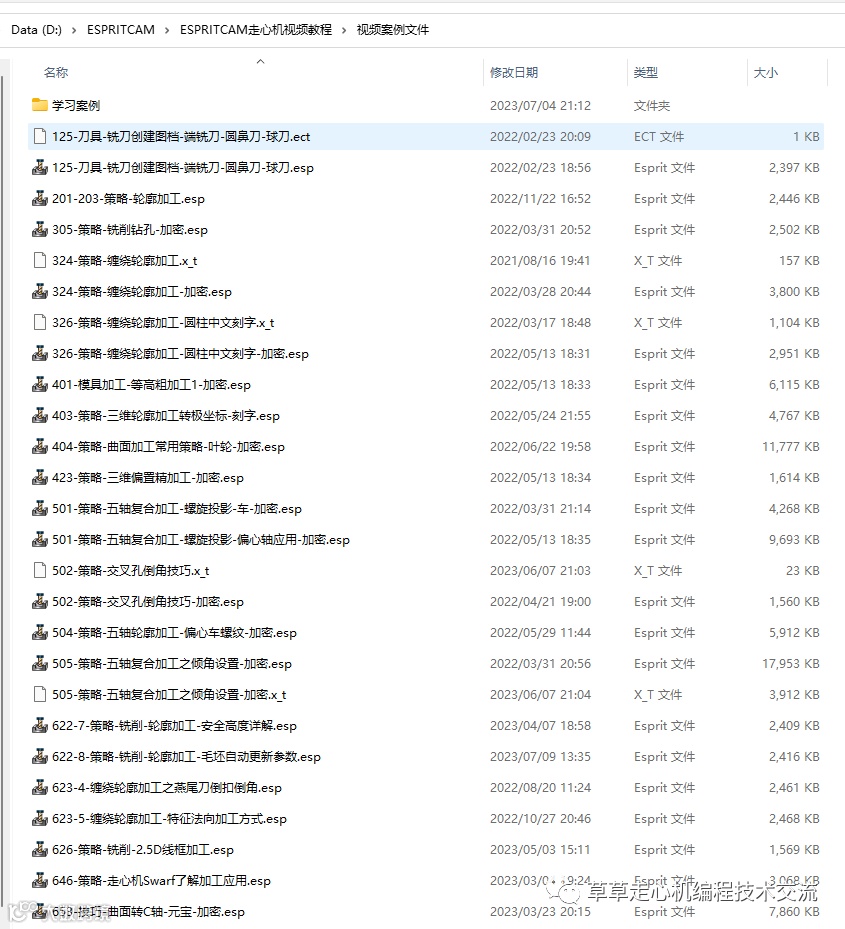Select file name 401-模具加工-等高粗加工1-加密.esp

click(x=151, y=385)
